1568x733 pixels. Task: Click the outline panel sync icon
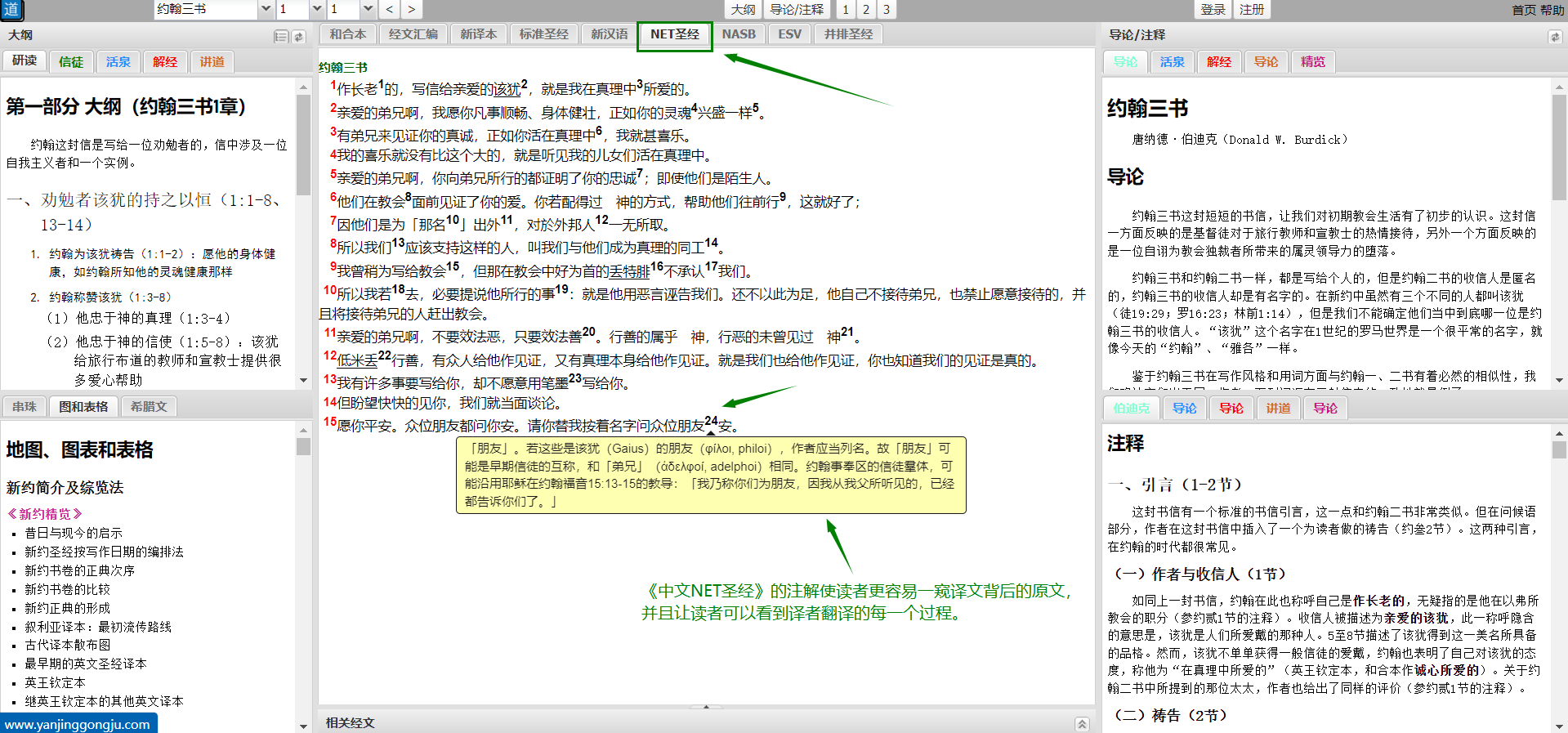pos(299,37)
